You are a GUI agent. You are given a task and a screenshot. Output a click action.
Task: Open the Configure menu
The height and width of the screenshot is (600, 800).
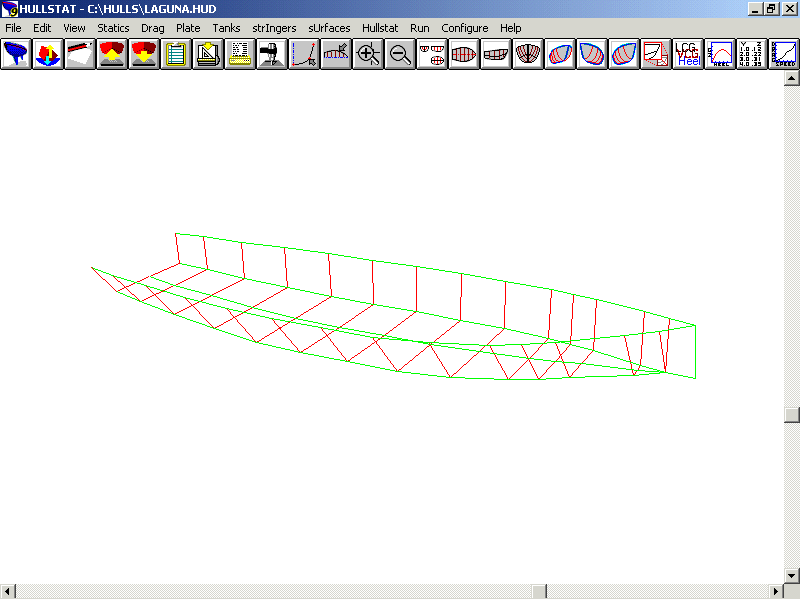coord(464,28)
